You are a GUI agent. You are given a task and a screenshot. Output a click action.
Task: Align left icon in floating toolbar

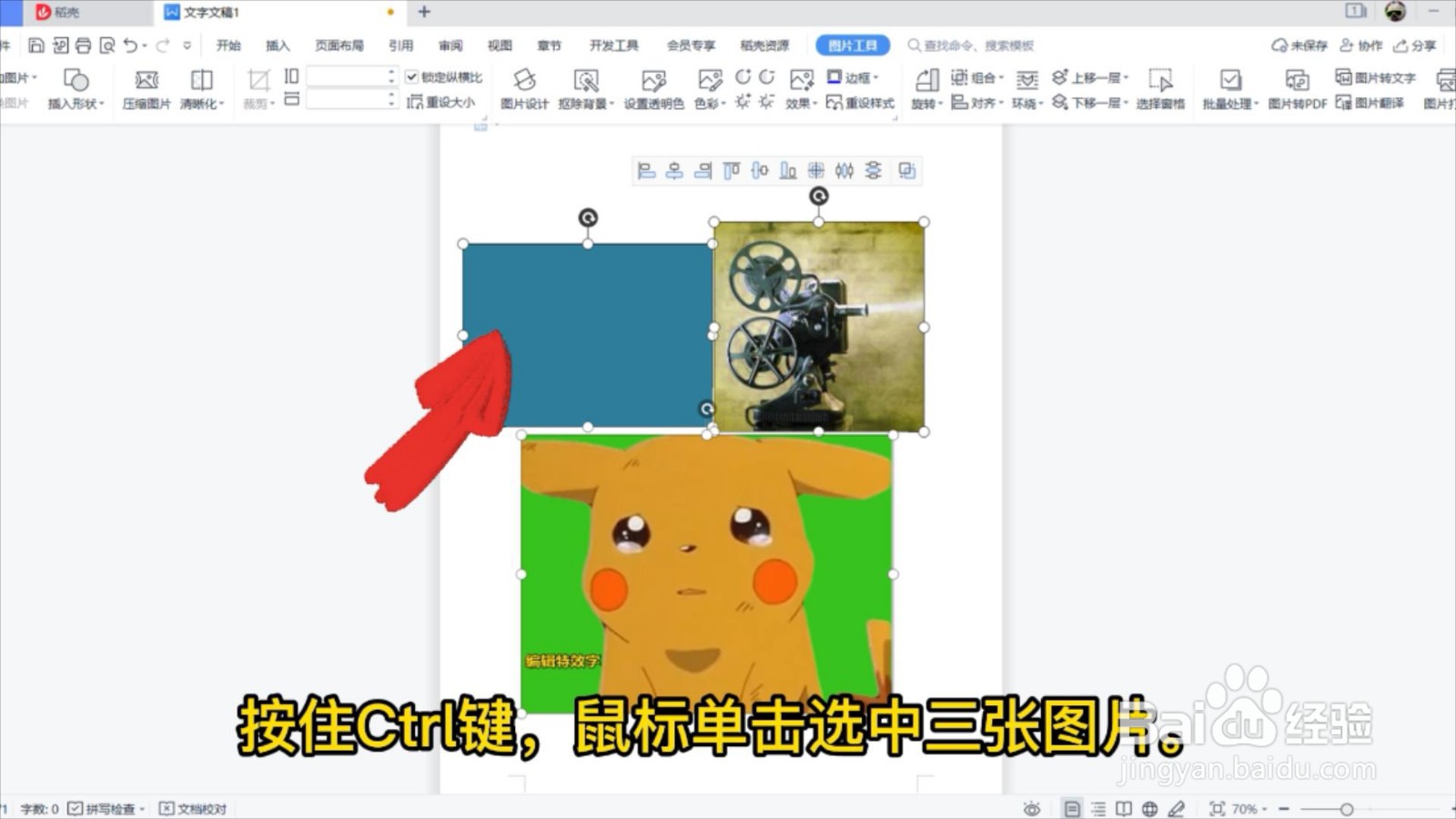click(646, 170)
